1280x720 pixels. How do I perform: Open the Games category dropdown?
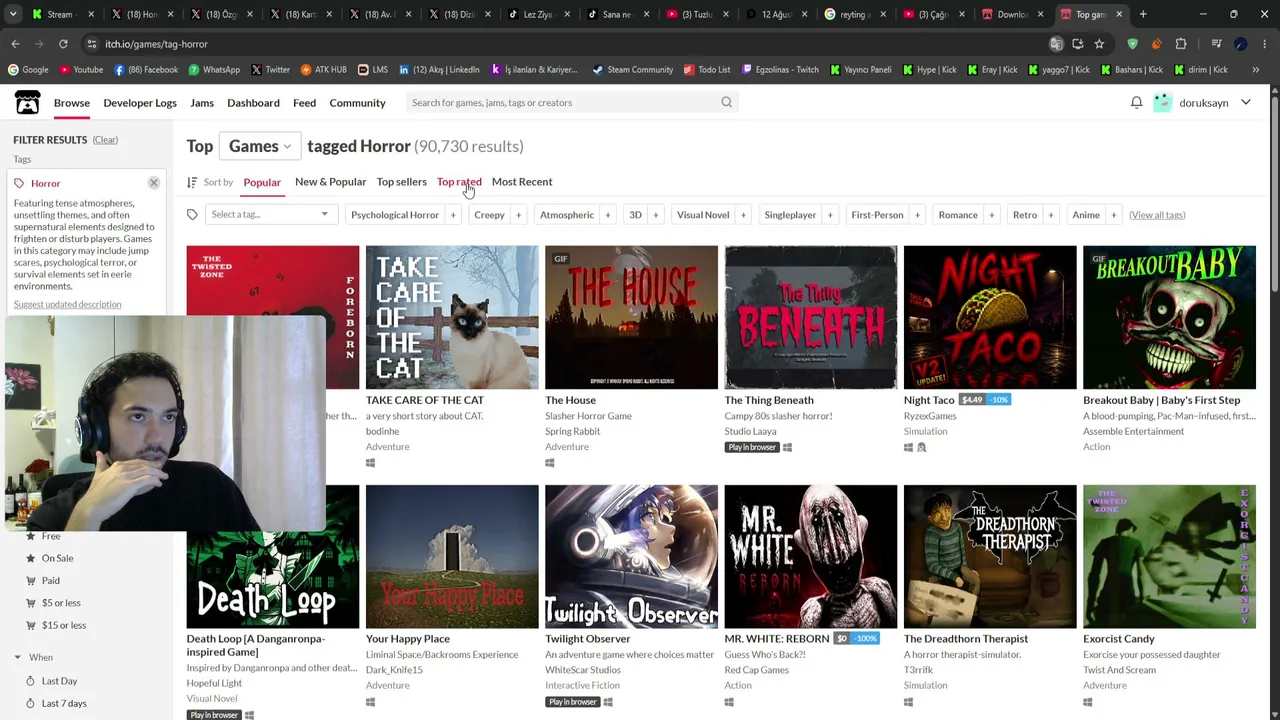coord(260,146)
